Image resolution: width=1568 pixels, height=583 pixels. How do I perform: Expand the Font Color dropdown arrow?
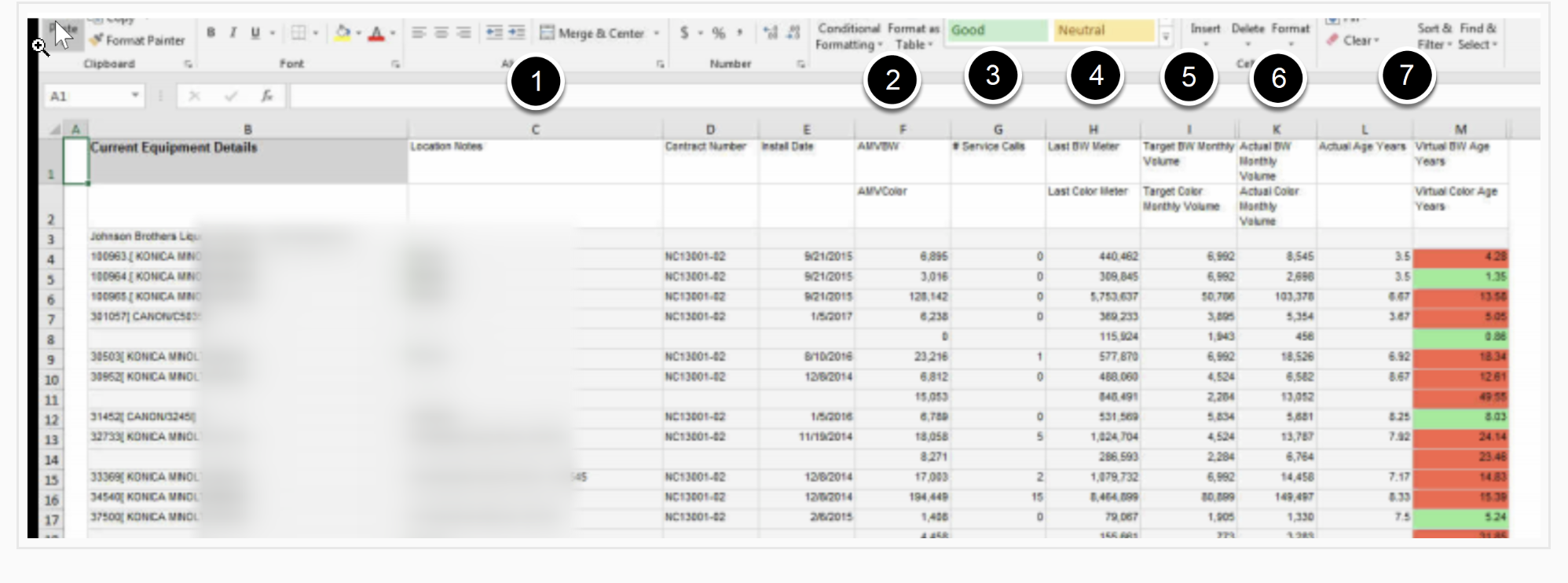(x=392, y=33)
